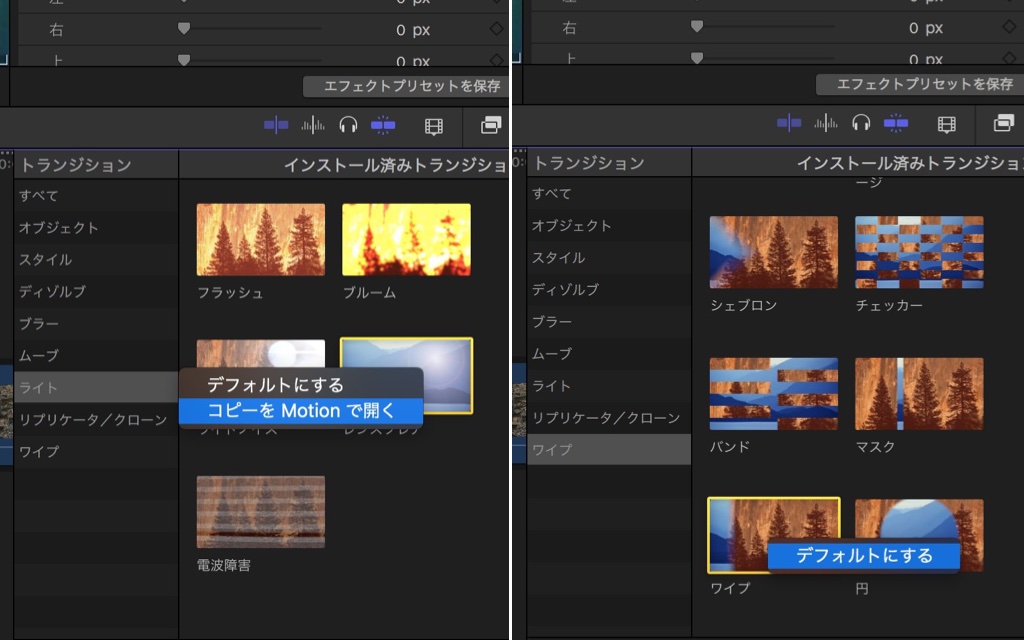This screenshot has height=640, width=1024.
Task: Select マスク transition thumbnail
Action: [920, 394]
